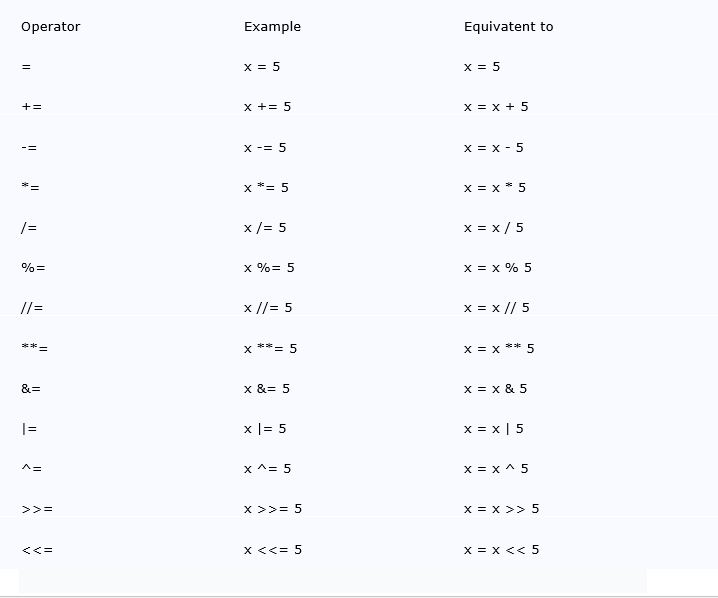Click the Equivalent to column header
The image size is (718, 598).
[x=508, y=27]
